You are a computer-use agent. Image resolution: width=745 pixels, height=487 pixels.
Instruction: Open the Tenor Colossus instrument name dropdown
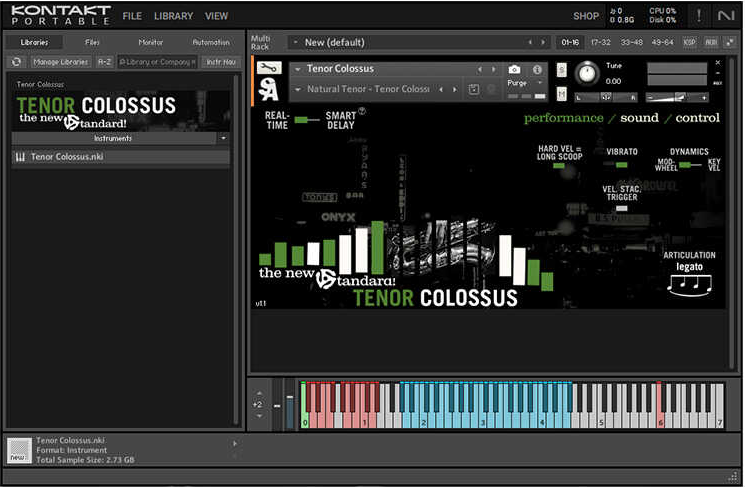(x=298, y=69)
